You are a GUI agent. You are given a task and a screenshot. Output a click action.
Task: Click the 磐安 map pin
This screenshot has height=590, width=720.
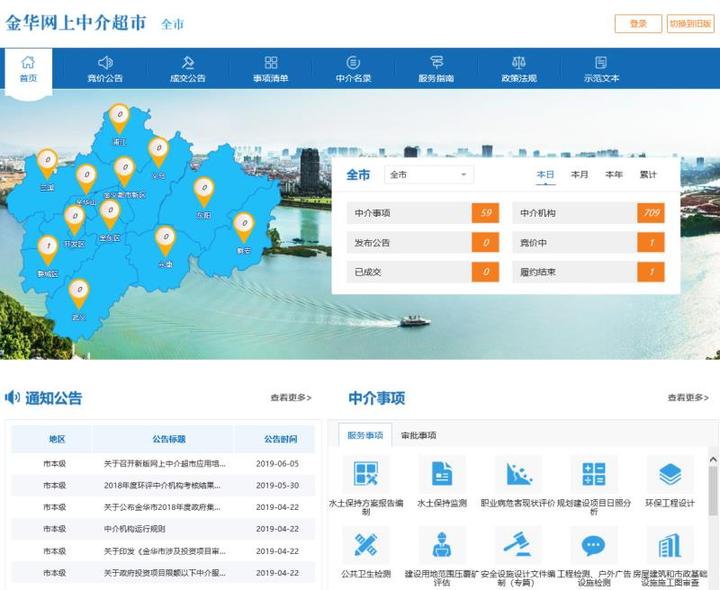(x=244, y=227)
